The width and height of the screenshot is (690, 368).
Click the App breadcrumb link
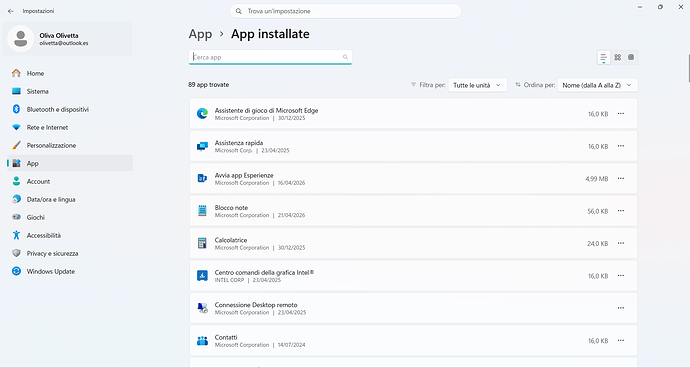[x=200, y=34]
